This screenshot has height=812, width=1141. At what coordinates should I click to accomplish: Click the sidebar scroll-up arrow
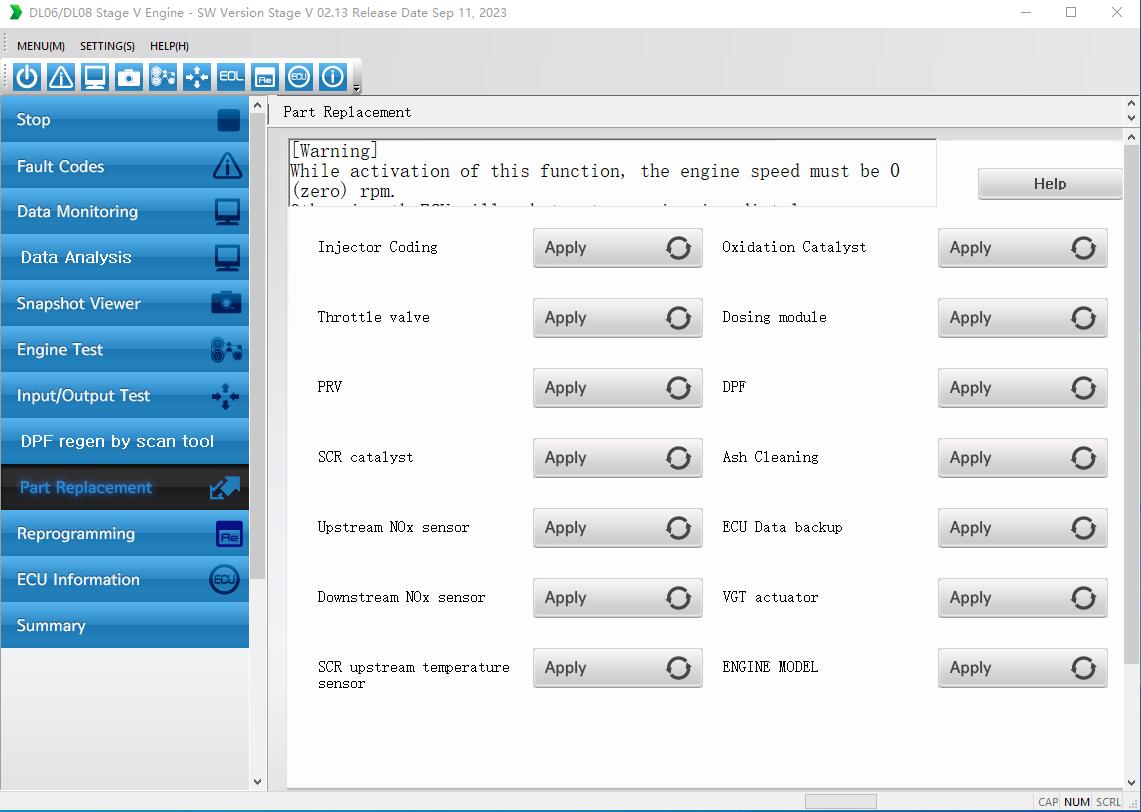[258, 106]
